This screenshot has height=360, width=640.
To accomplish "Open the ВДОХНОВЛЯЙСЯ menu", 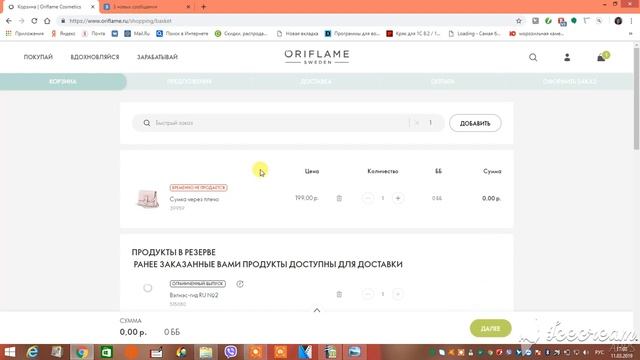I will click(x=95, y=57).
